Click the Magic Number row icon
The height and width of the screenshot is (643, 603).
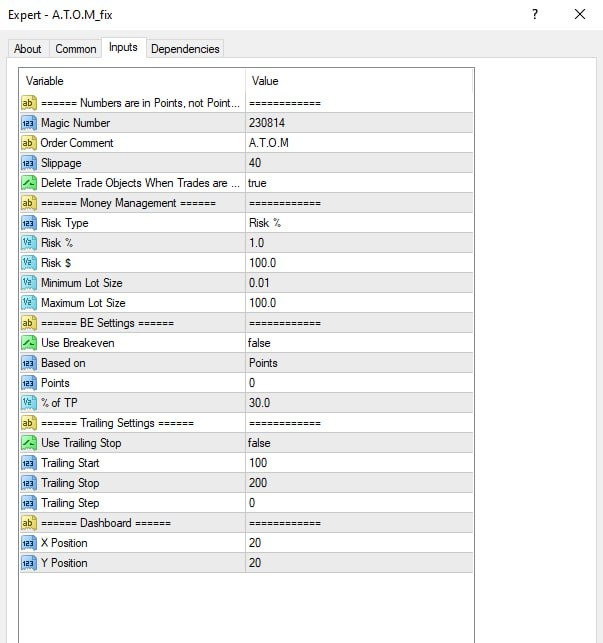(29, 123)
